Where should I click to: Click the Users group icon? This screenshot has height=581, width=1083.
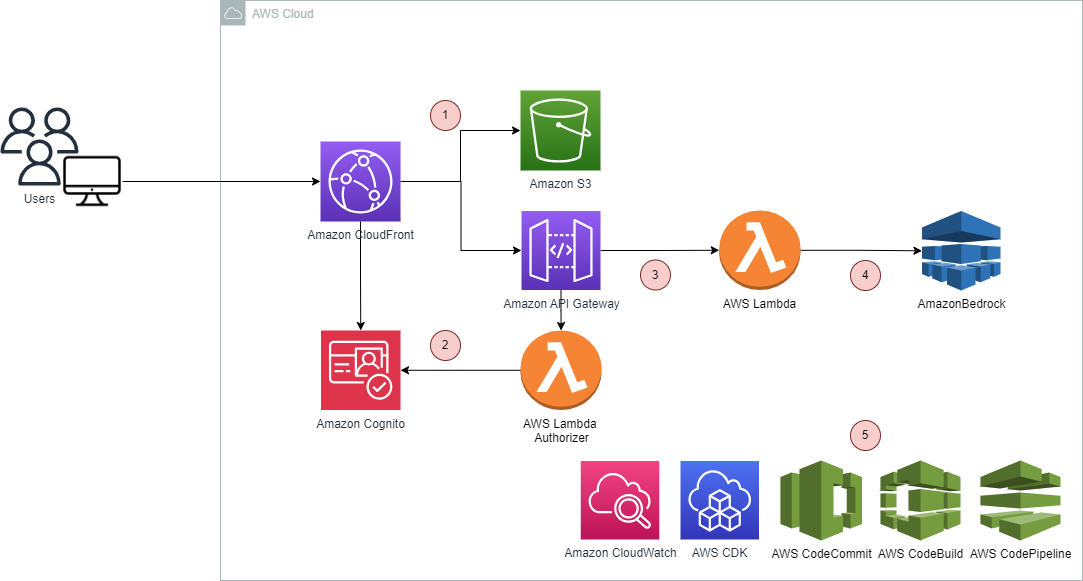click(x=39, y=146)
